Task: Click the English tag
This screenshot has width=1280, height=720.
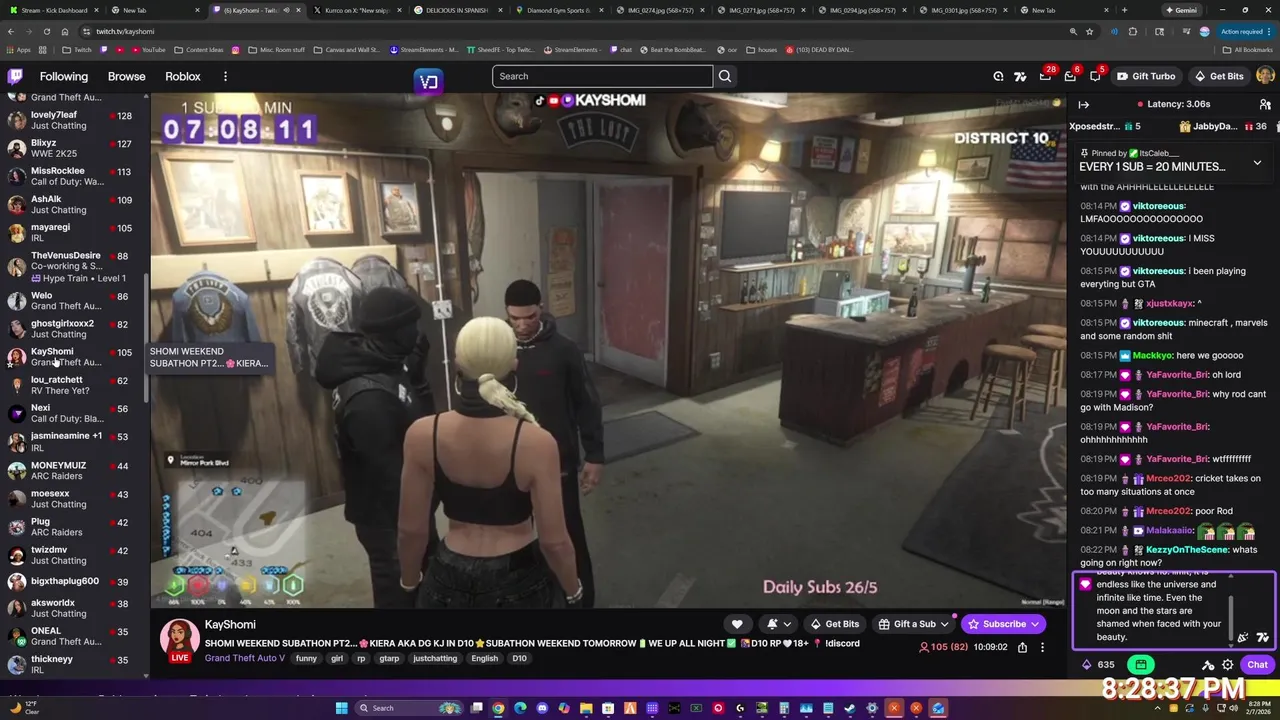Action: [x=484, y=658]
